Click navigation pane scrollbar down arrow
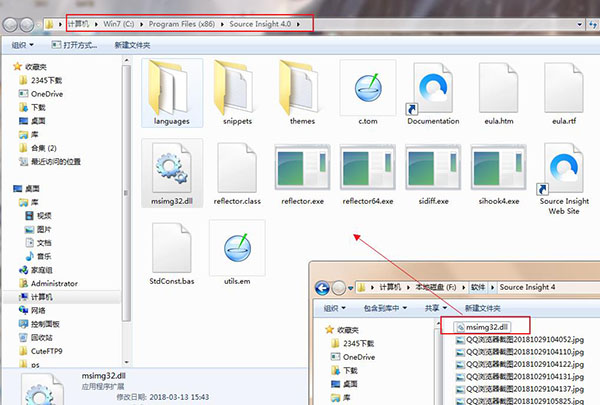Image resolution: width=600 pixels, height=405 pixels. coord(126,362)
